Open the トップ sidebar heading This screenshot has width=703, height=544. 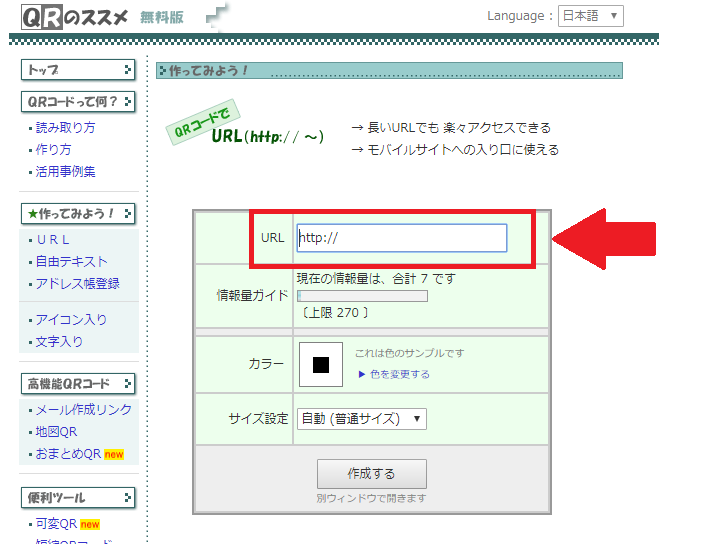pos(77,70)
